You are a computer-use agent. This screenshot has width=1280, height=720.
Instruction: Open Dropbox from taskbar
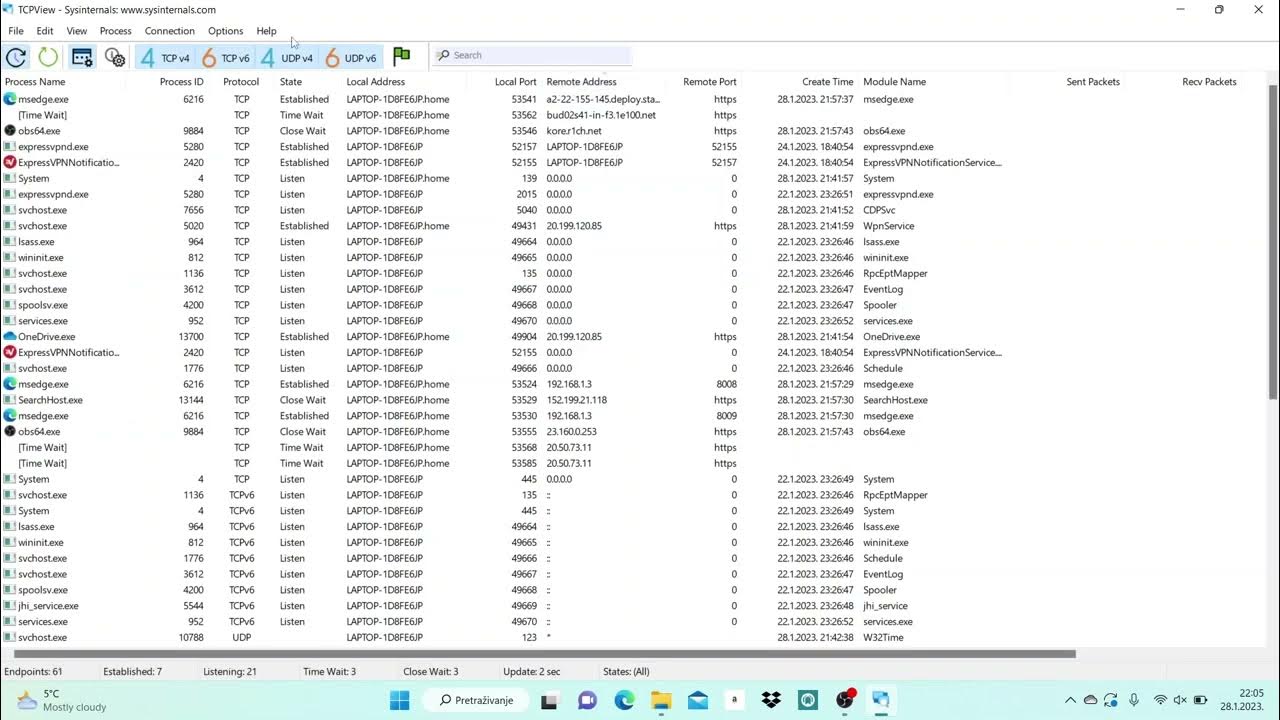771,700
